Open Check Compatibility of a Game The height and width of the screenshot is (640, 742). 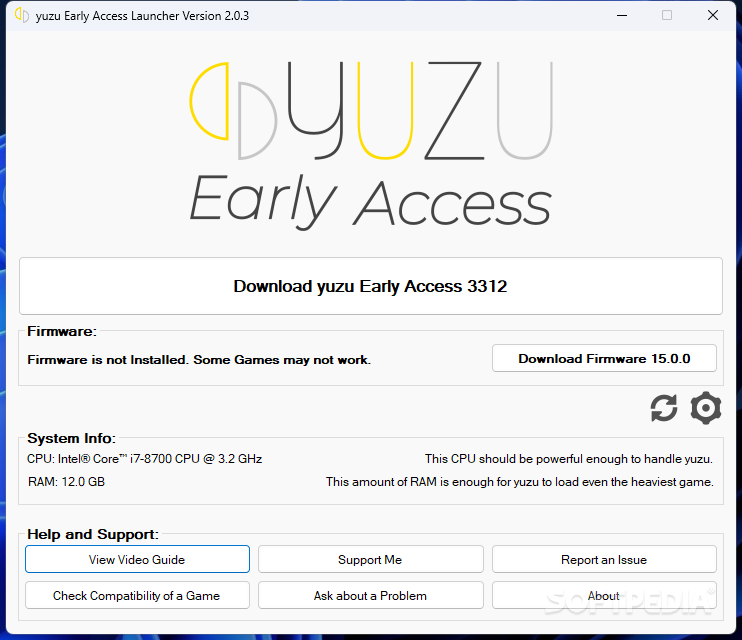[x=137, y=595]
